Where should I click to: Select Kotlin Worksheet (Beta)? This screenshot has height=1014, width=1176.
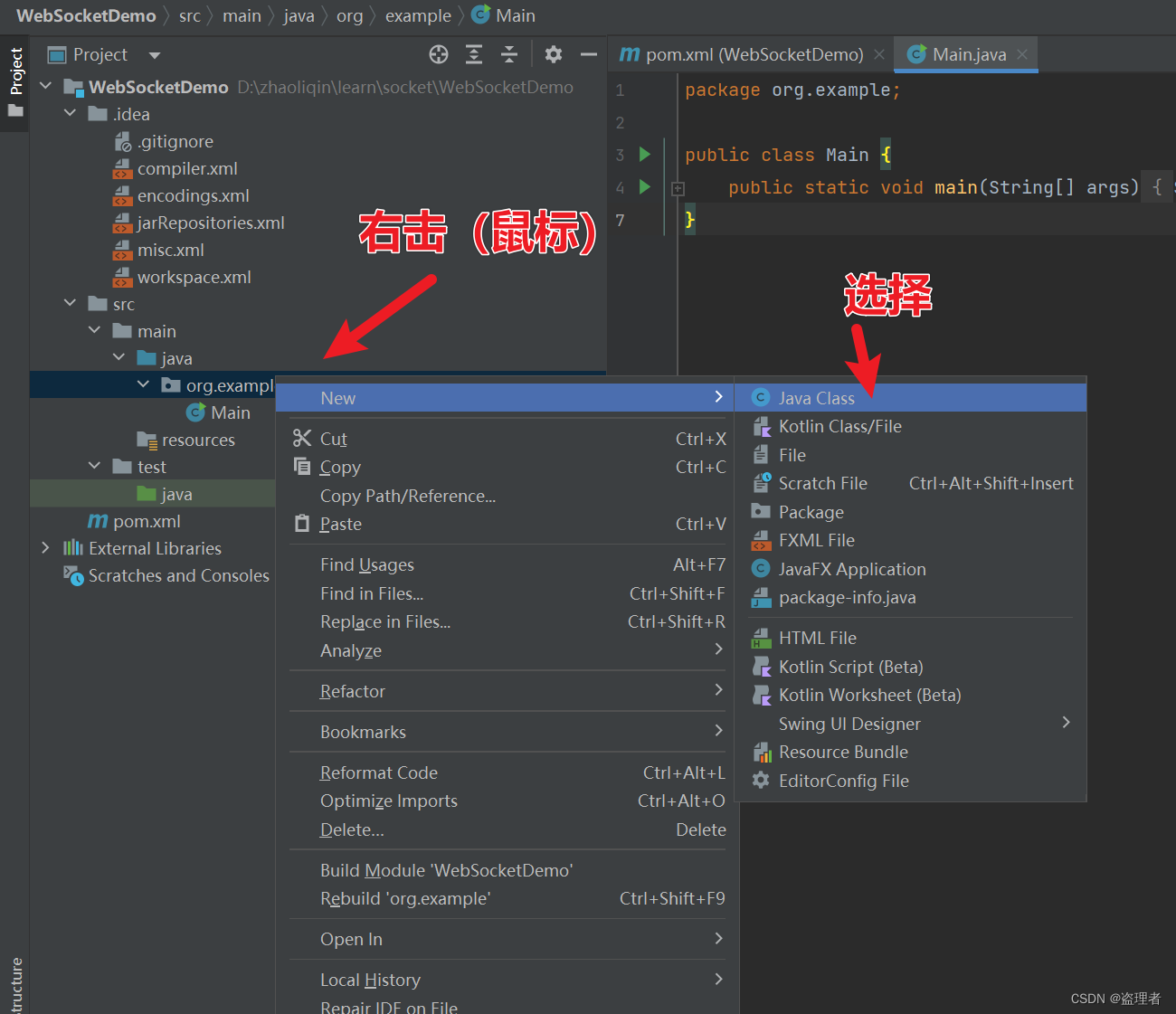(910, 696)
